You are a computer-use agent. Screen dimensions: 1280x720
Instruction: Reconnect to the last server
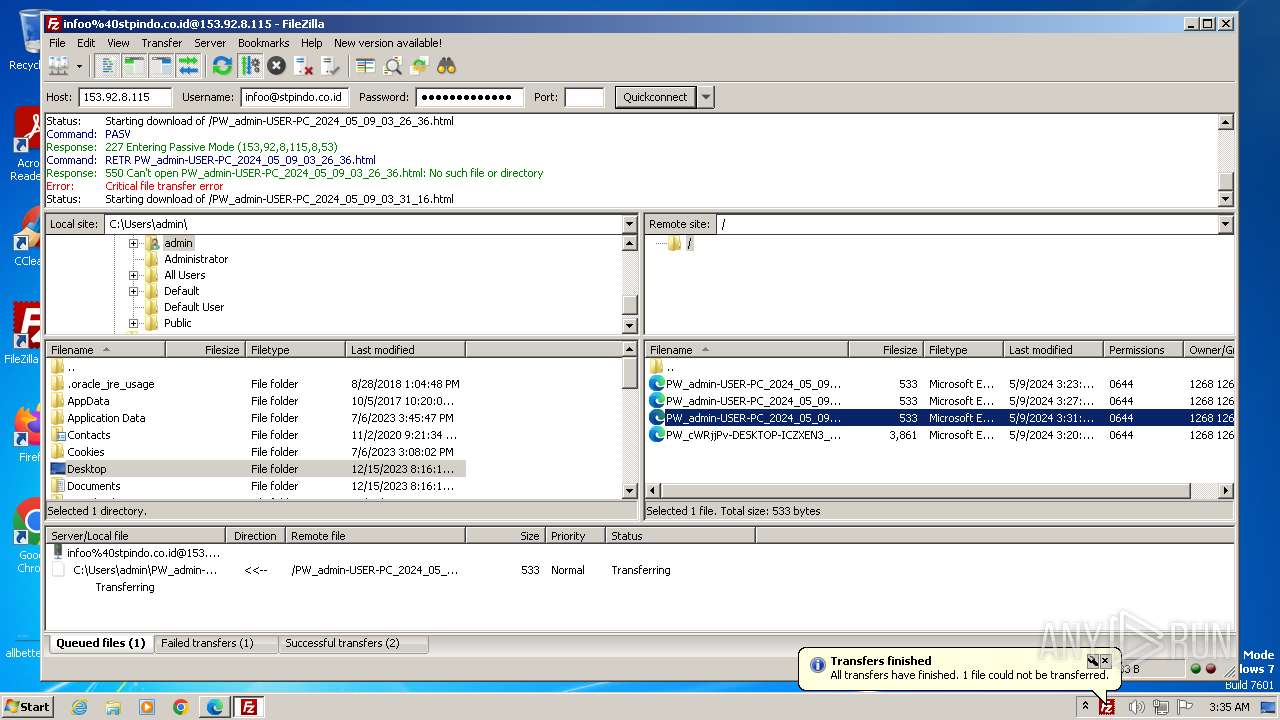pyautogui.click(x=331, y=66)
